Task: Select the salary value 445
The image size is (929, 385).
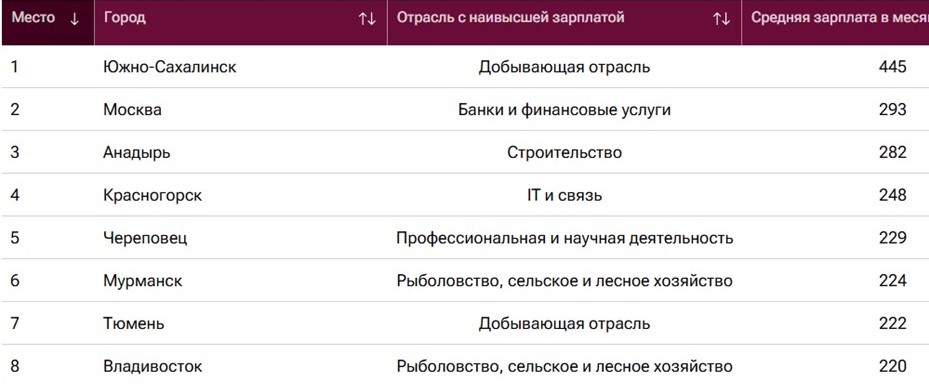Action: 892,67
